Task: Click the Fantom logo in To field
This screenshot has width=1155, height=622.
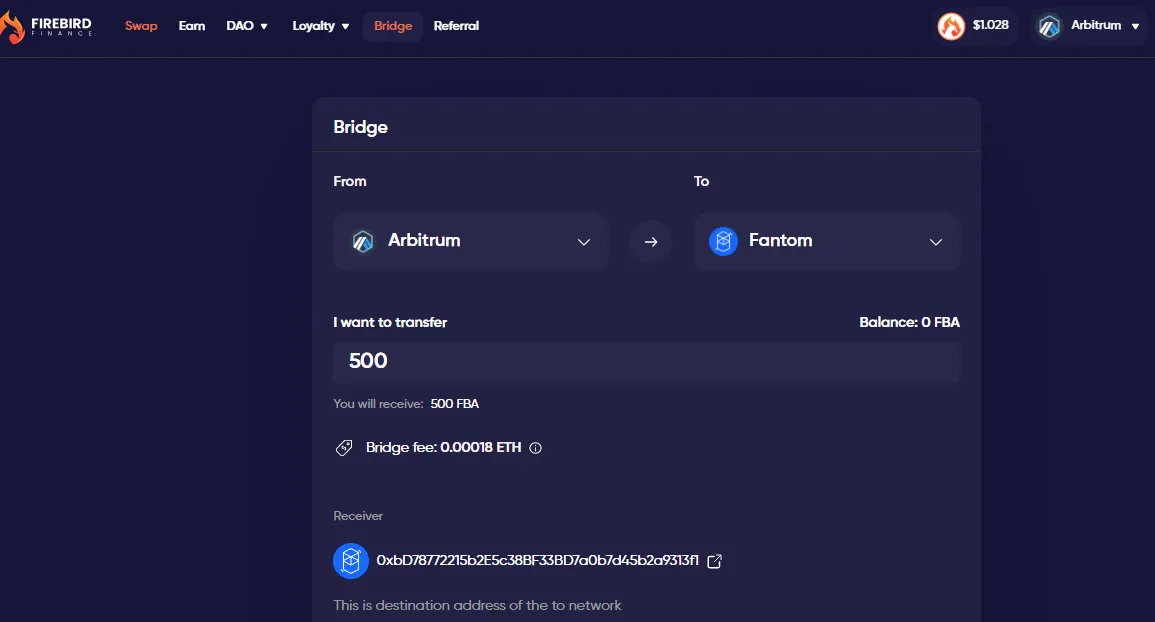Action: [723, 241]
